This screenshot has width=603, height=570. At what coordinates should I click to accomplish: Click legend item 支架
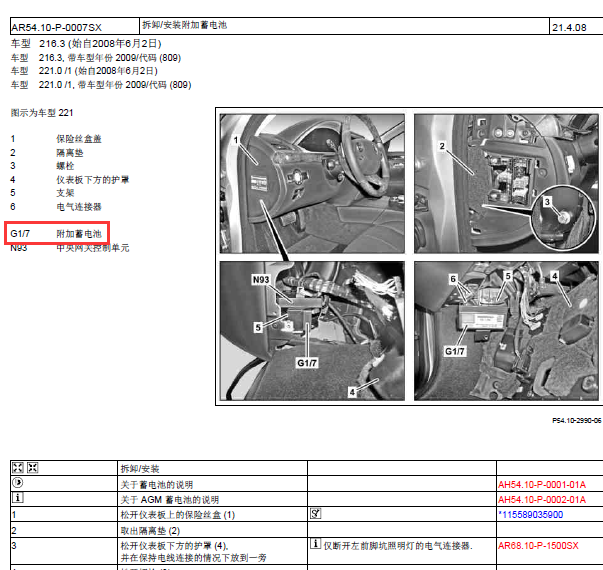click(x=65, y=193)
